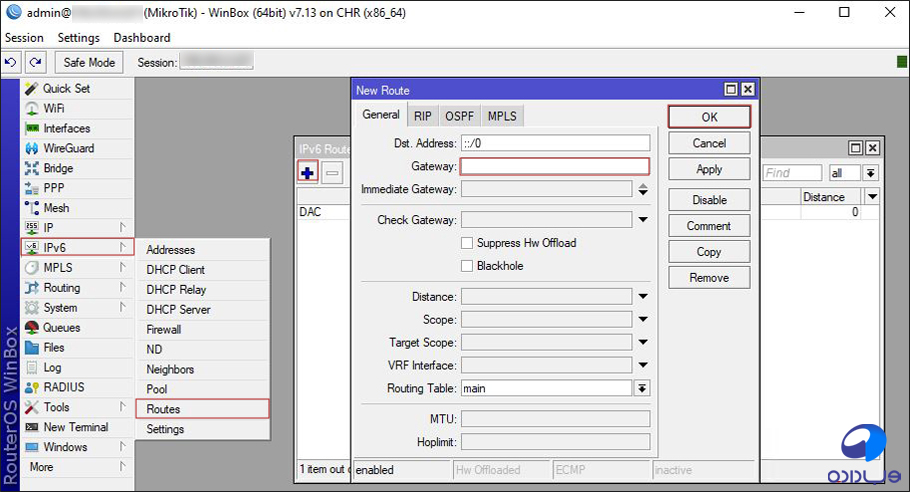Image resolution: width=910 pixels, height=492 pixels.
Task: Click the blue plus add-route icon
Action: coord(308,172)
